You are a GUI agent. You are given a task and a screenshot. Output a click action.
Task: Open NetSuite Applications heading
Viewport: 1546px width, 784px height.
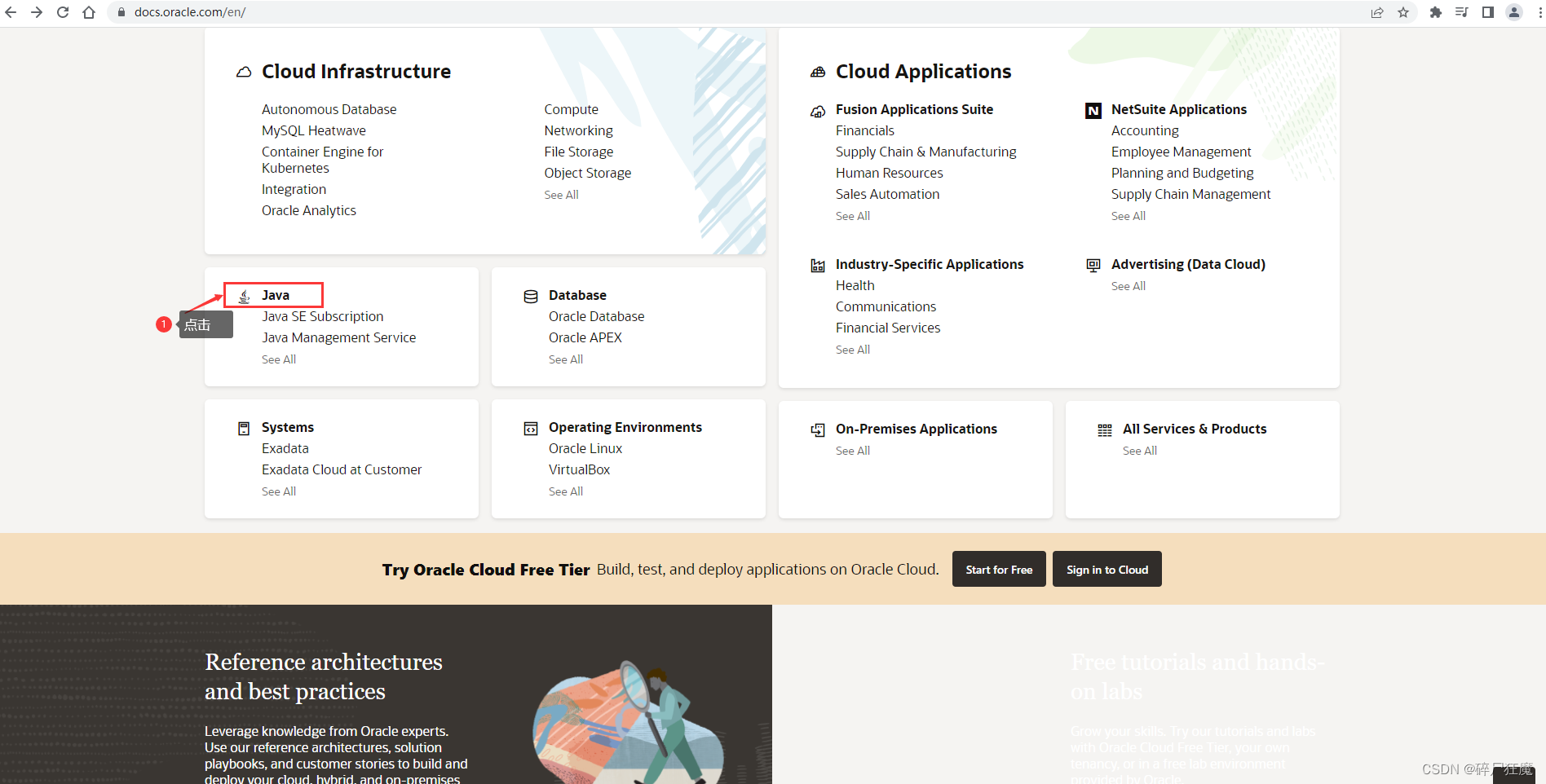1179,109
